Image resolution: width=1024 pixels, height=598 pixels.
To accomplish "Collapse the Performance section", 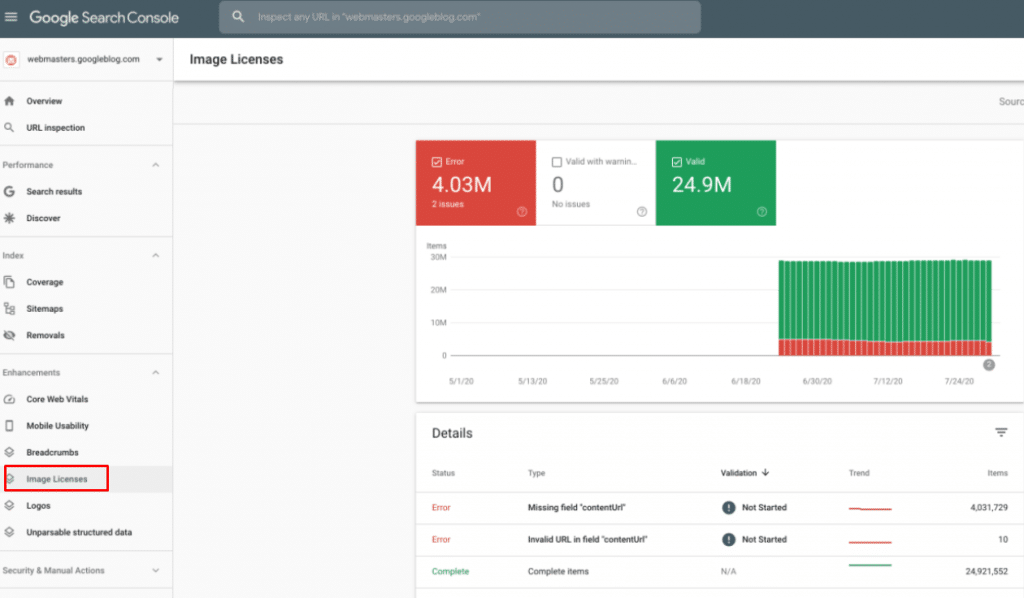I will pos(155,165).
